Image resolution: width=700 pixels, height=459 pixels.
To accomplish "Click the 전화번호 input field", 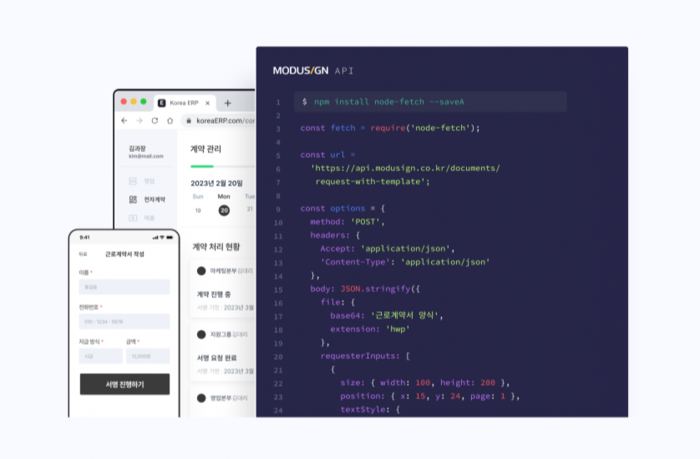I will tap(124, 321).
